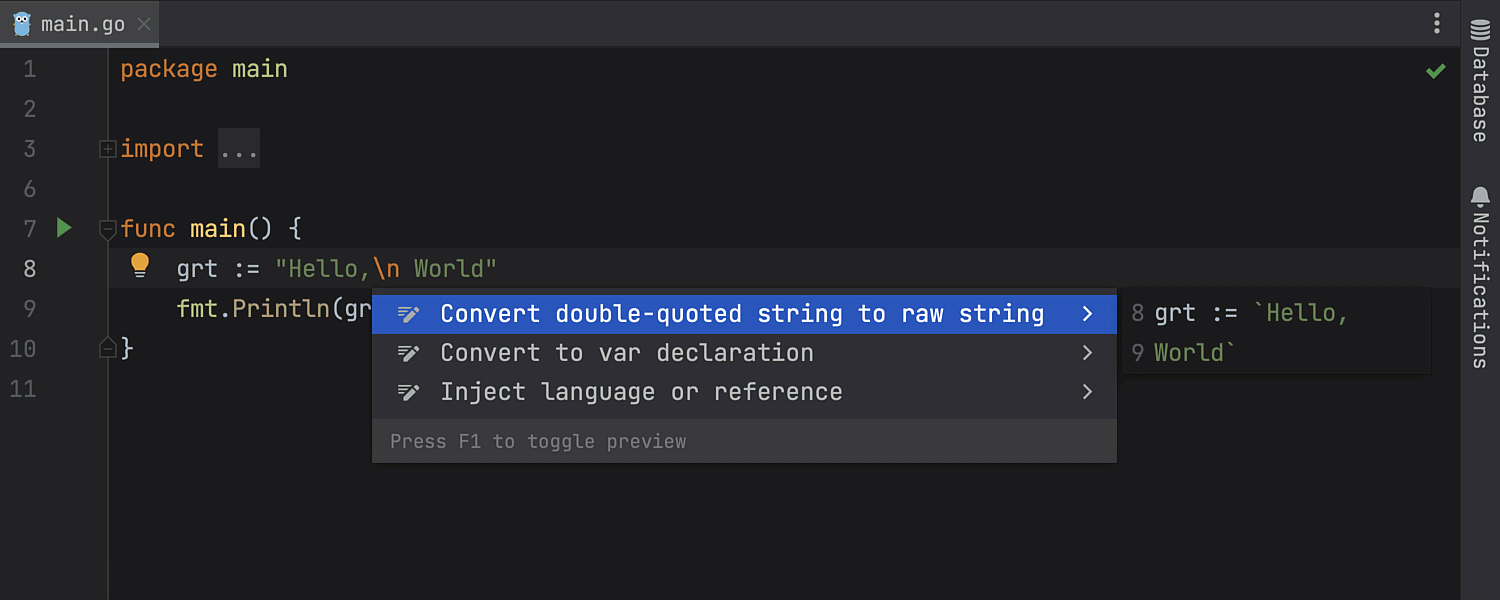Click pencil icon beside Inject language or reference
1500x600 pixels.
[x=408, y=392]
